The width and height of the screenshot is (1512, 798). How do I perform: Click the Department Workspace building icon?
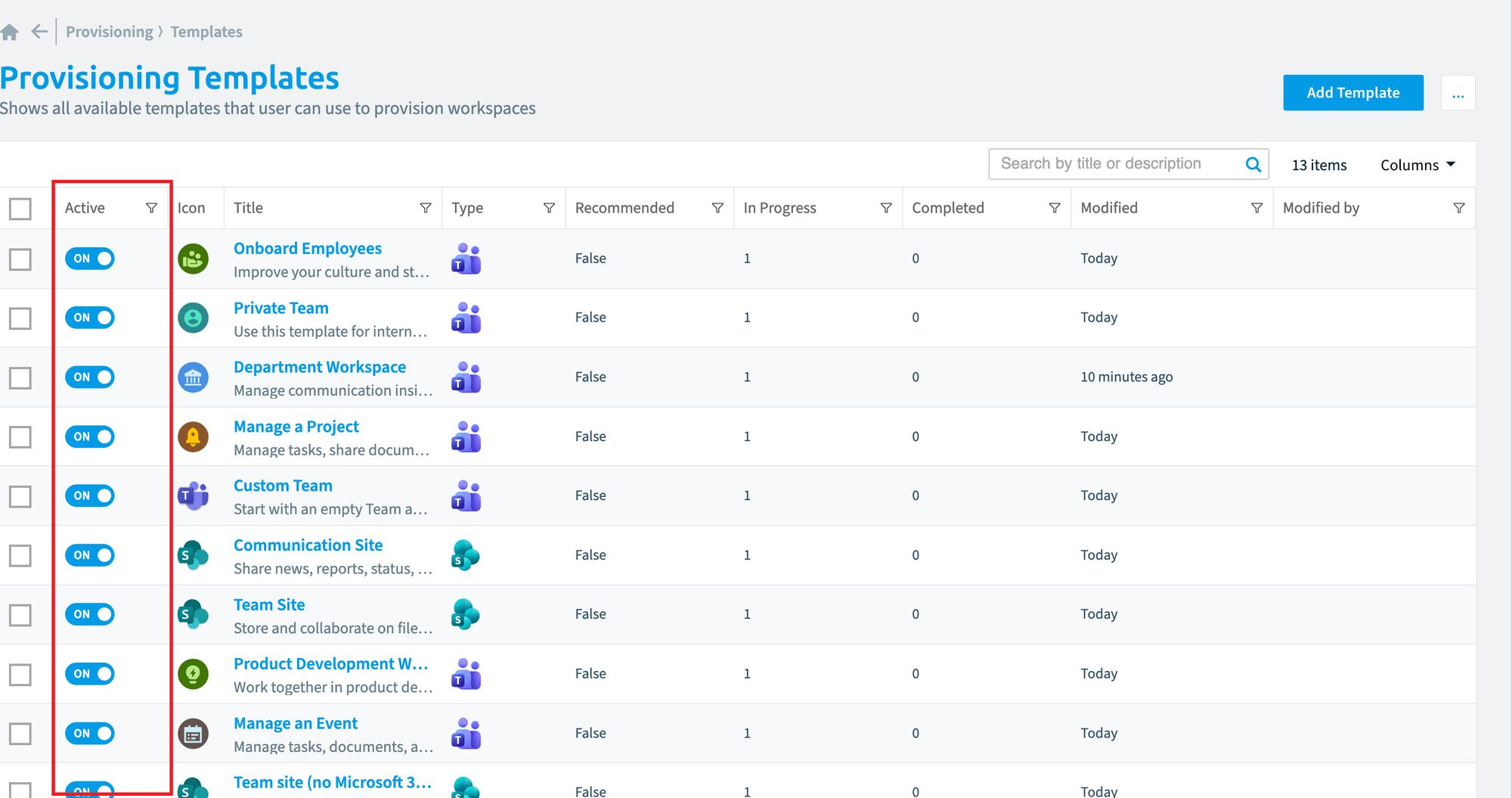(194, 377)
